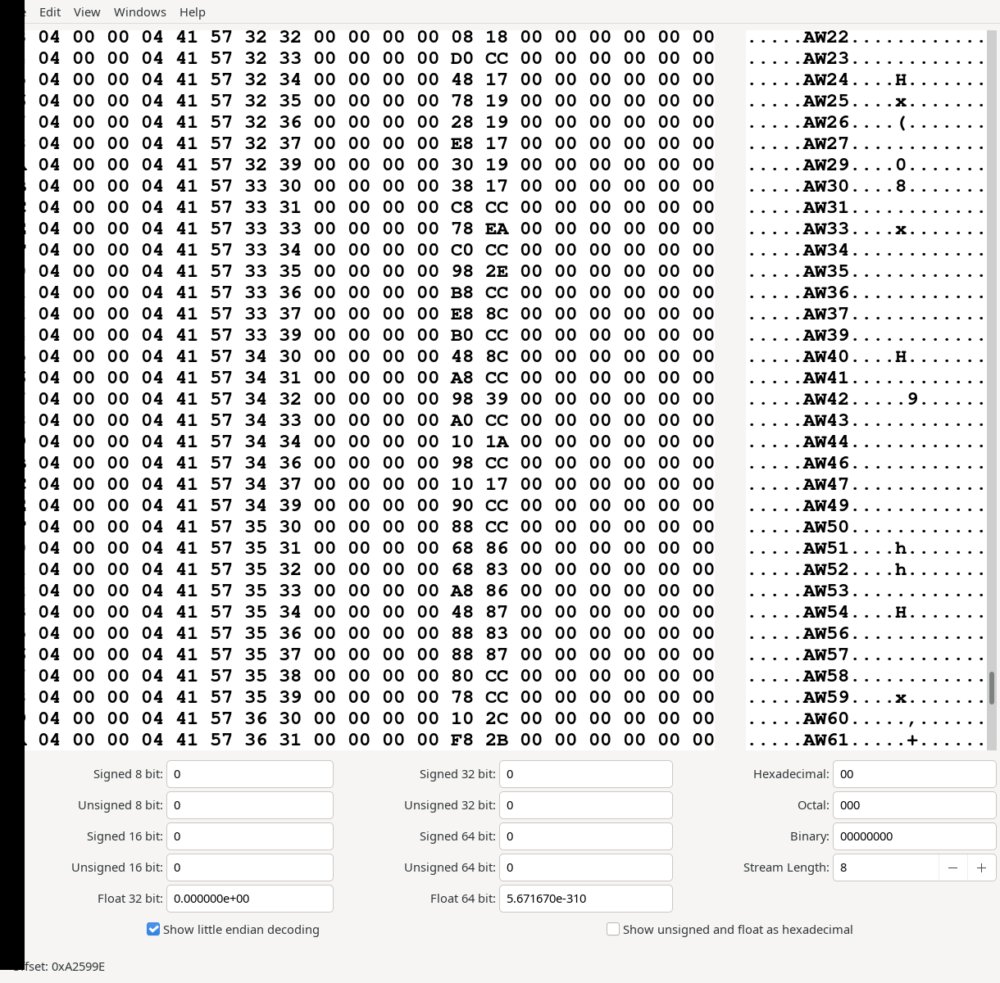The width and height of the screenshot is (1000, 983).
Task: Click the Float 32 bit field
Action: point(250,898)
